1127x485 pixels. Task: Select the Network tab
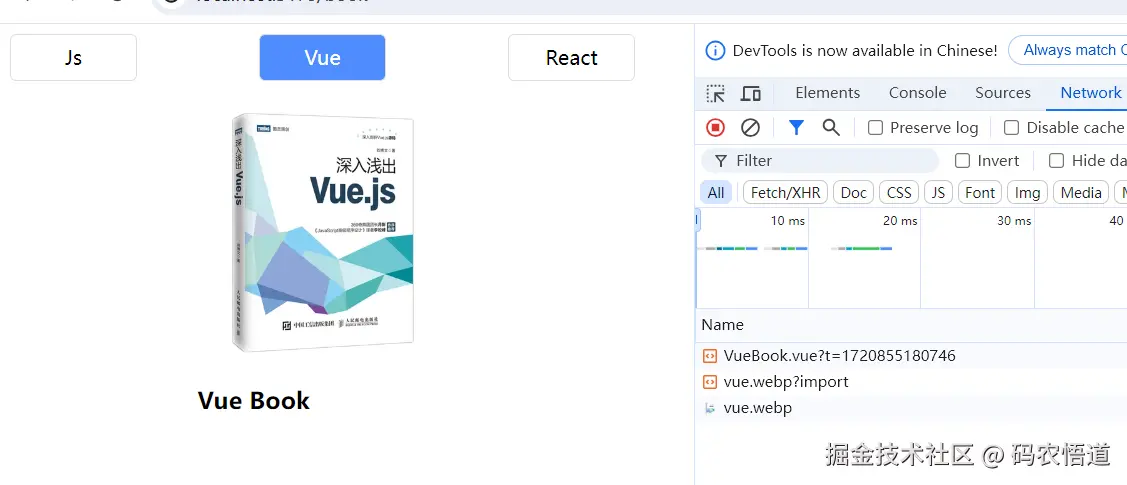1090,93
